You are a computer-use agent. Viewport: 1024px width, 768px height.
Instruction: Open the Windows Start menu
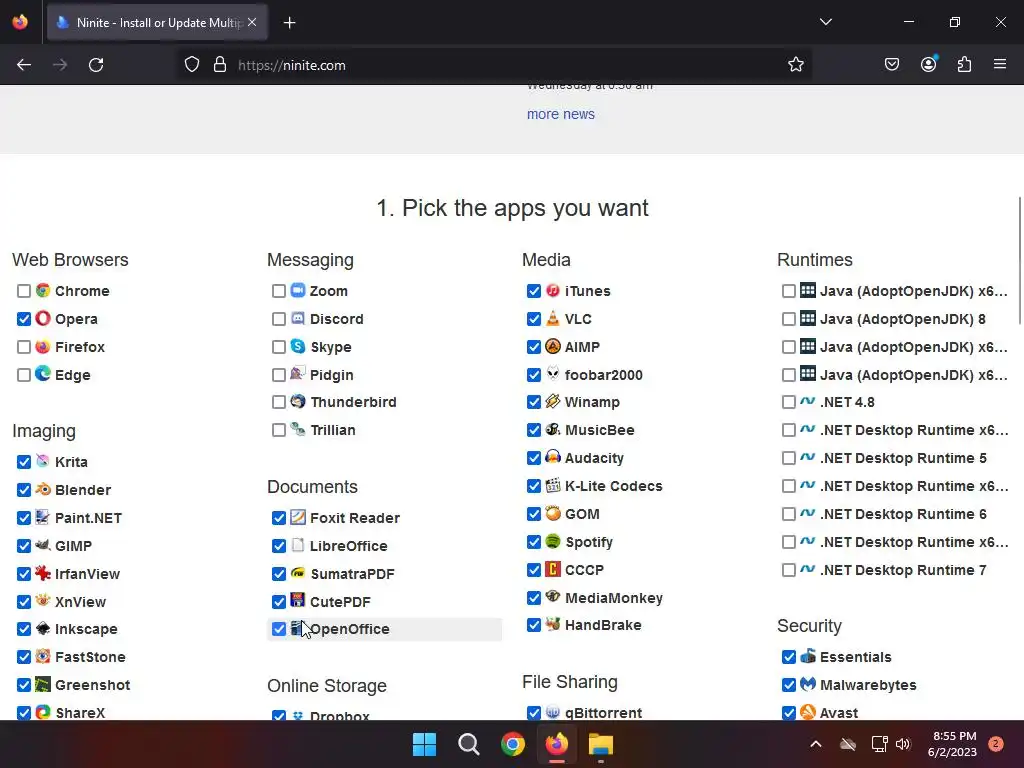[424, 744]
